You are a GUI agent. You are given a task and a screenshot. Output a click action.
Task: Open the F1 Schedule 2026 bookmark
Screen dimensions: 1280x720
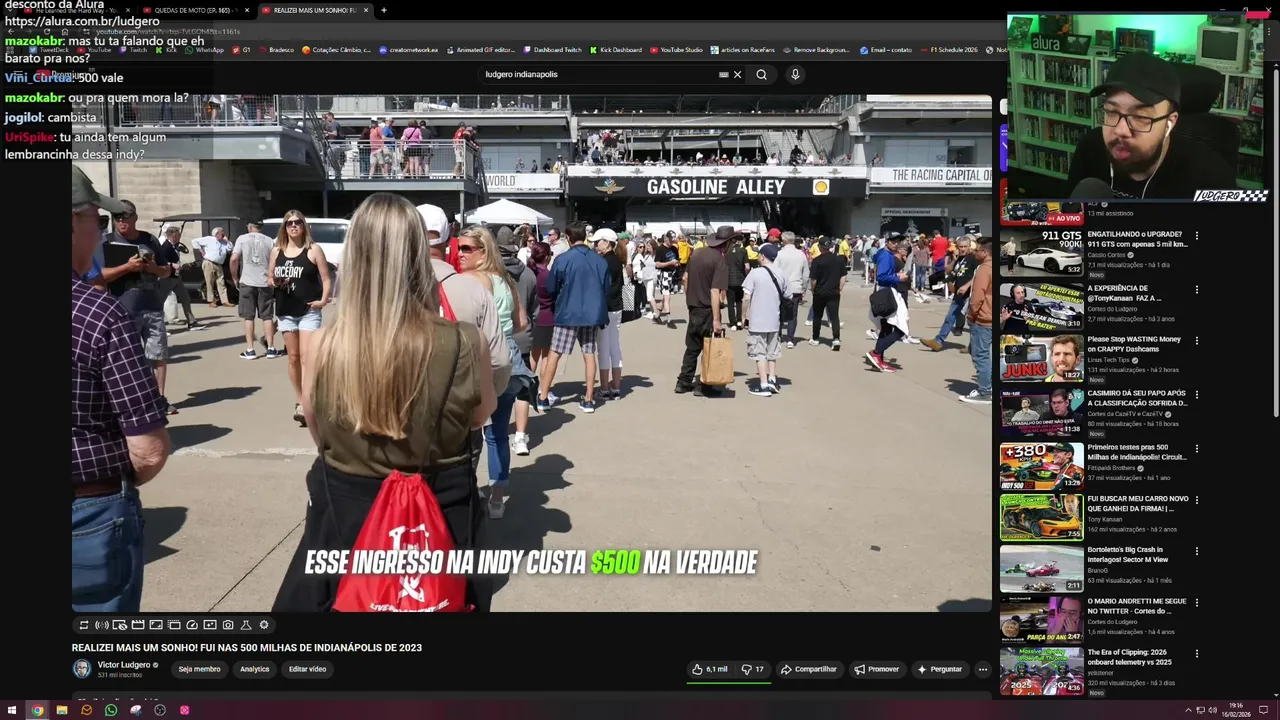(x=948, y=50)
